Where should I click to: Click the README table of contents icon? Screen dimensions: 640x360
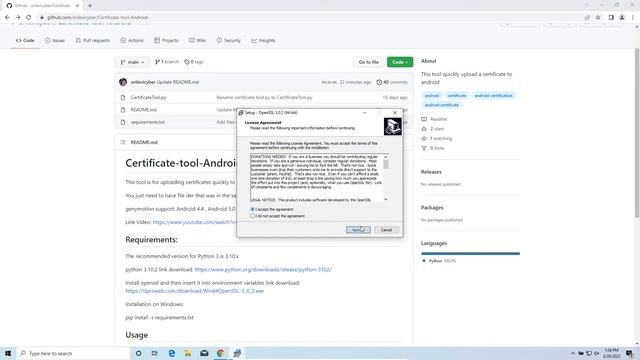[123, 142]
